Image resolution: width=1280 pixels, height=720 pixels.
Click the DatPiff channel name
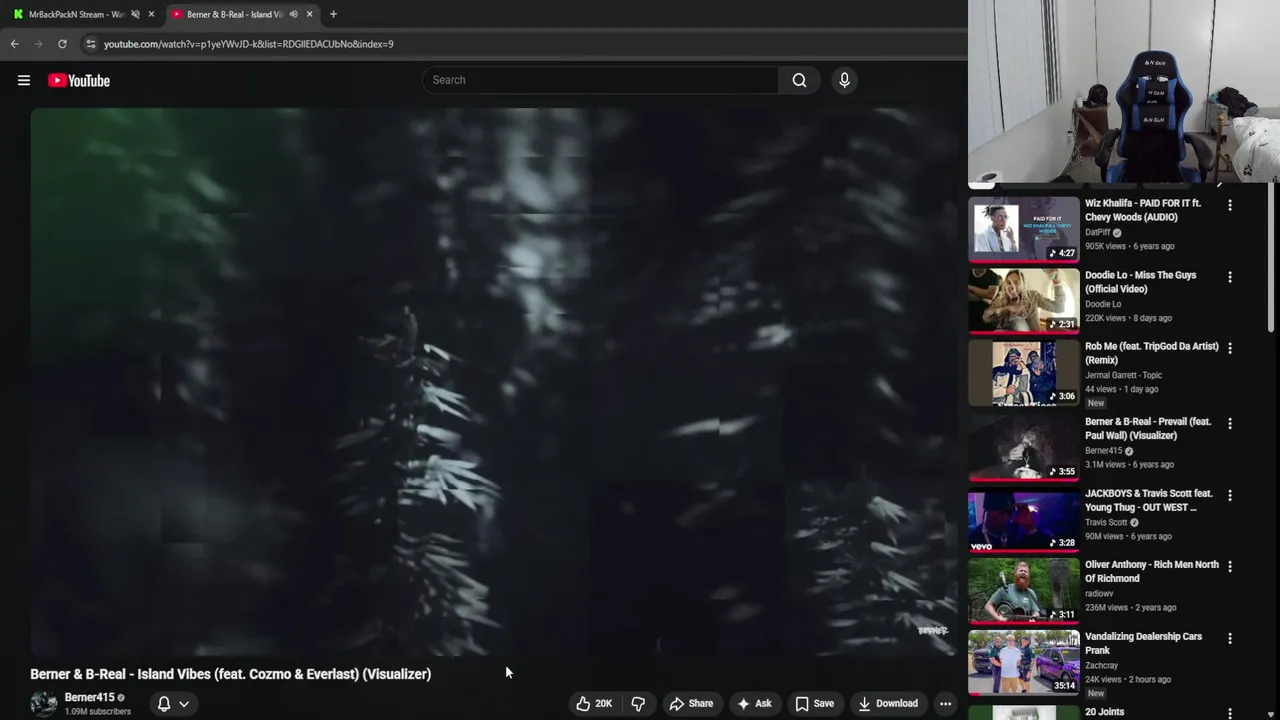pyautogui.click(x=1097, y=232)
